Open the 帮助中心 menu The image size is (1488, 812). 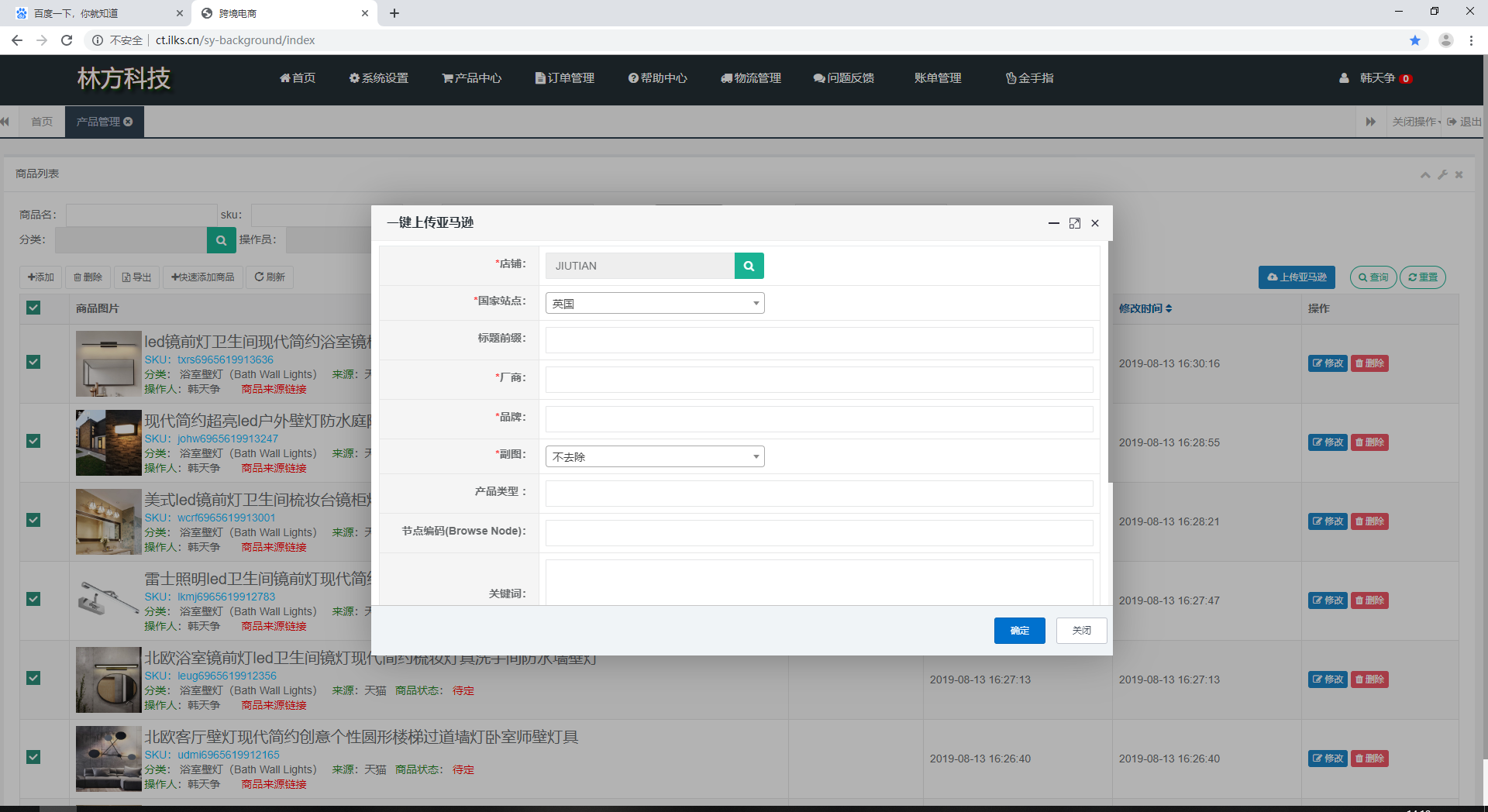658,78
